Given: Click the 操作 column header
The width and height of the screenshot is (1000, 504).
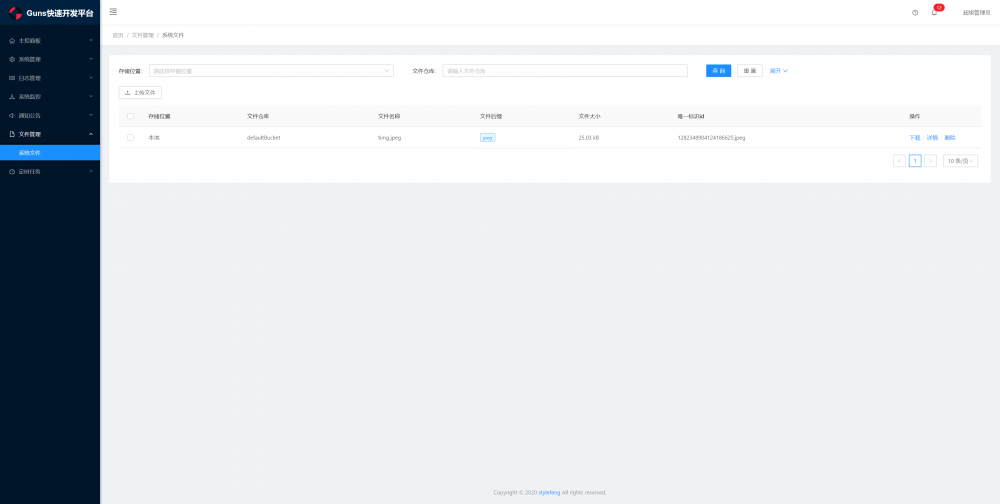Looking at the screenshot, I should coord(915,116).
